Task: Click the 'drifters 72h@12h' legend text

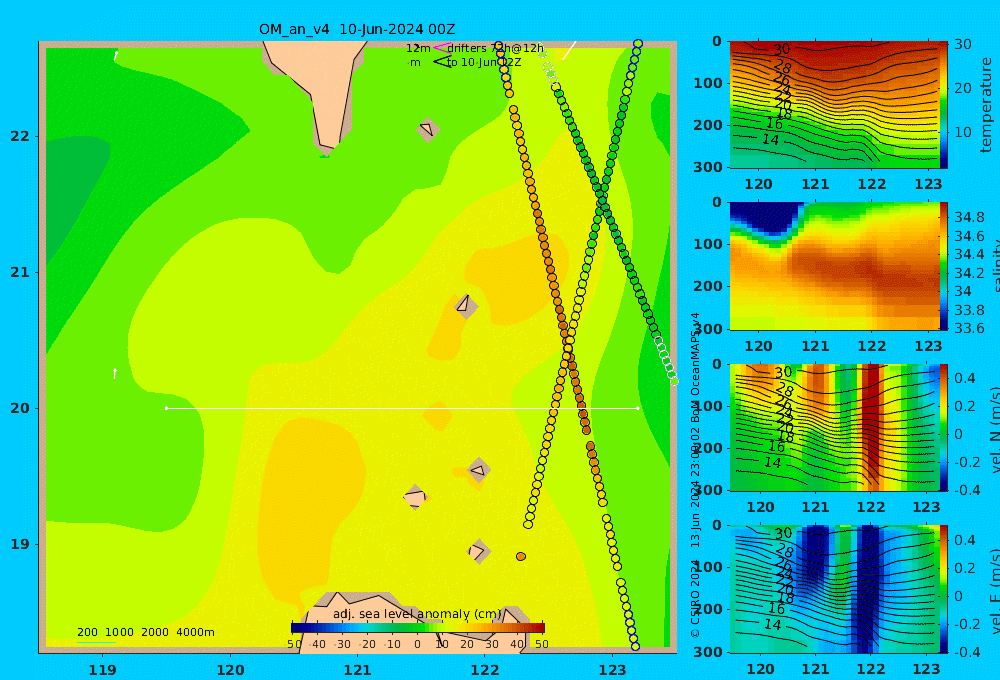Action: 496,48
